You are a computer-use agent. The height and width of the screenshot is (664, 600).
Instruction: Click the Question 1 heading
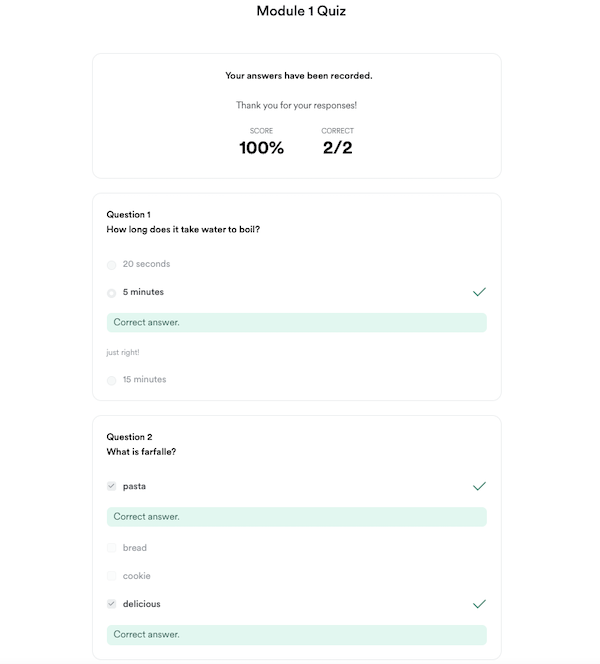[x=128, y=215]
